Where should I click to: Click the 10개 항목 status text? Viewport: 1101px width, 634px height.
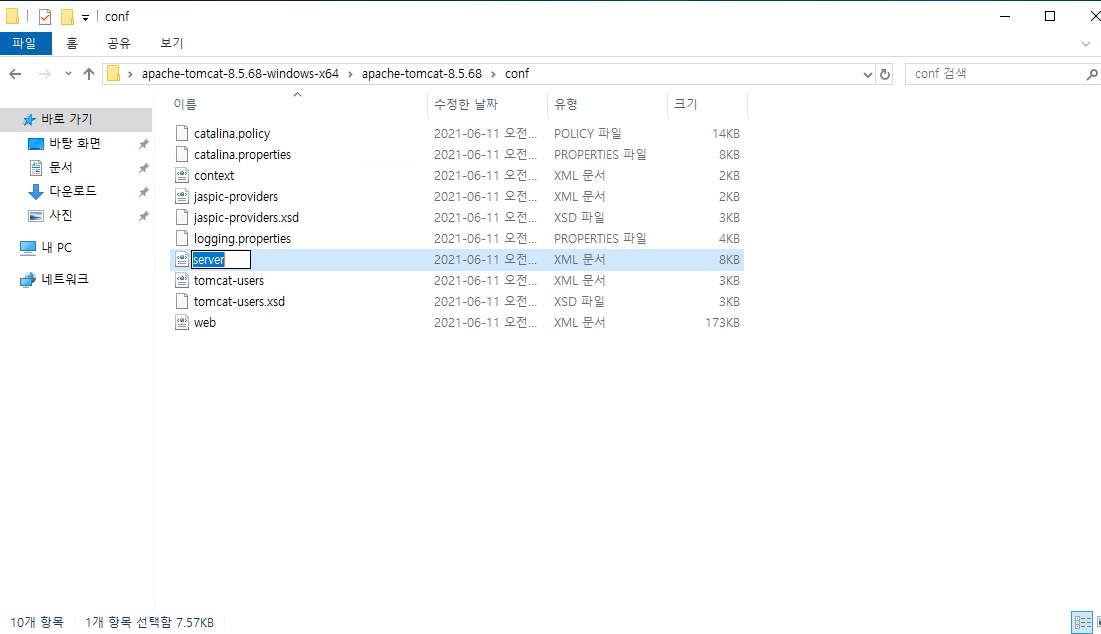pyautogui.click(x=37, y=622)
